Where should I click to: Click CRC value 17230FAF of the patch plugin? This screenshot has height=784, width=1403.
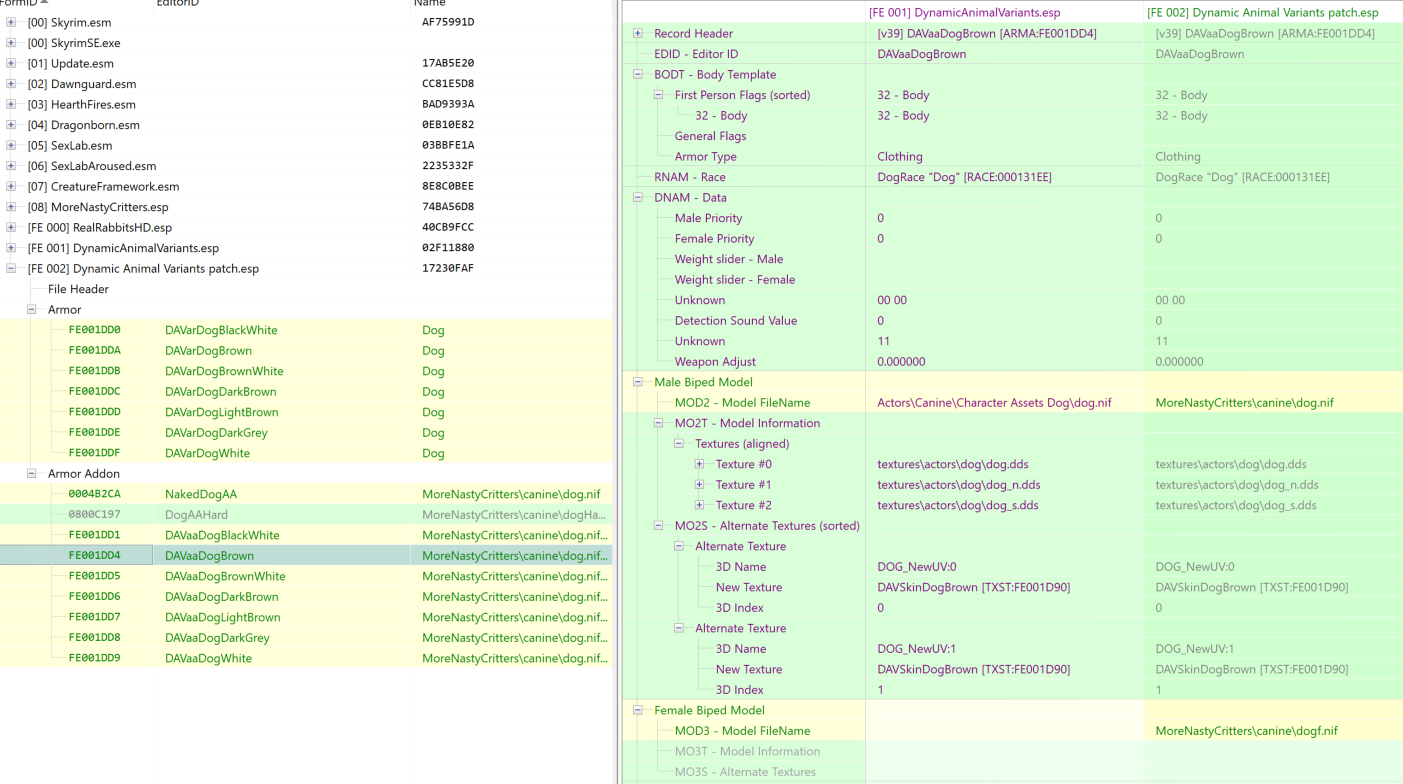(448, 269)
